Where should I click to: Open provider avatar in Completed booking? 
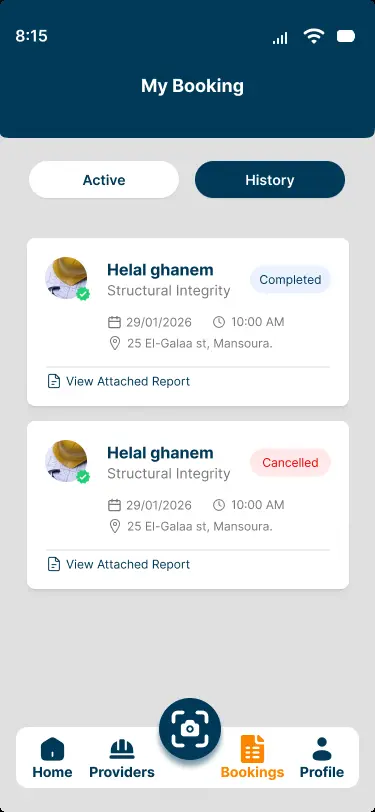(66, 278)
